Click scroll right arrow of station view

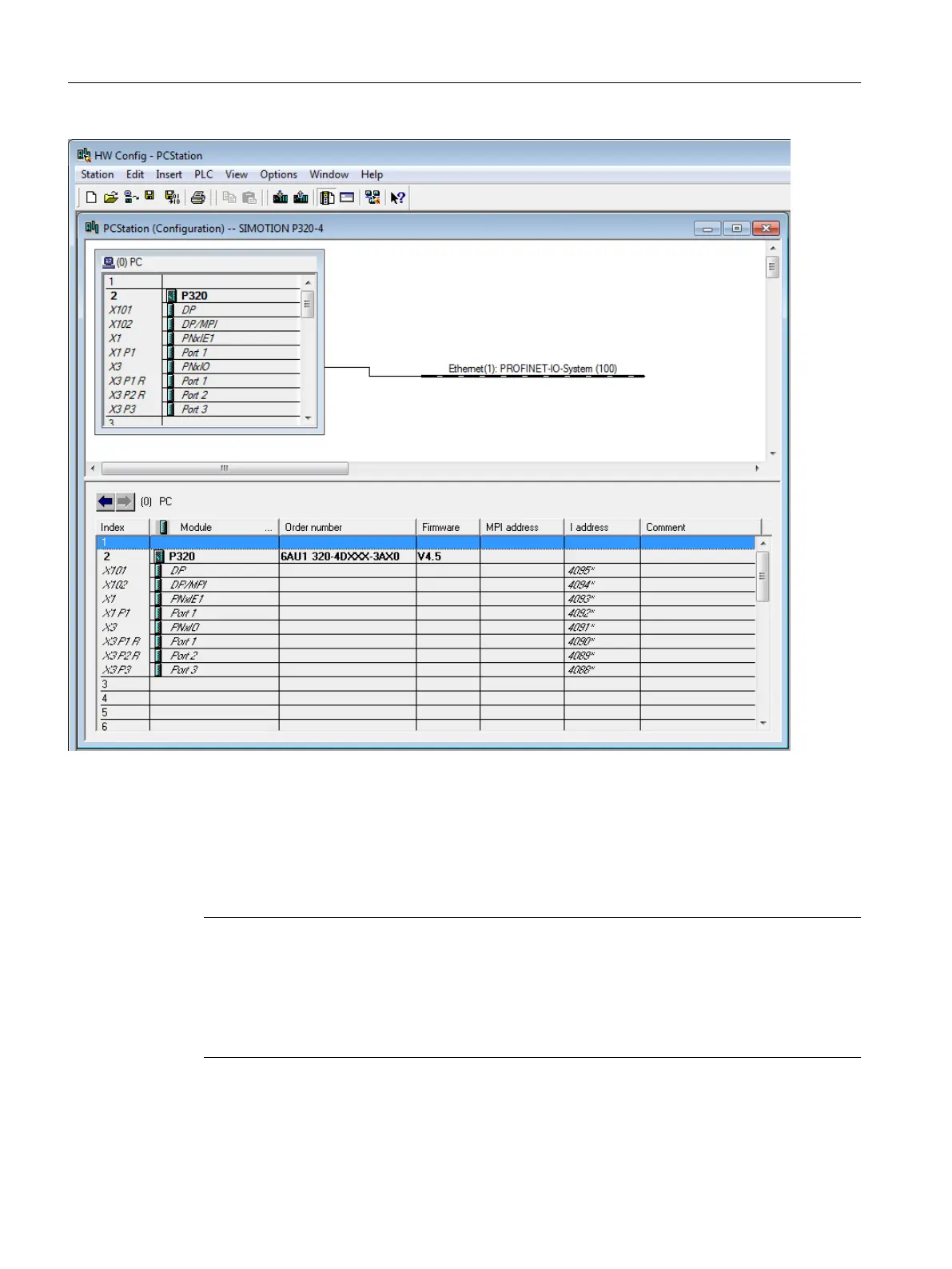click(757, 469)
